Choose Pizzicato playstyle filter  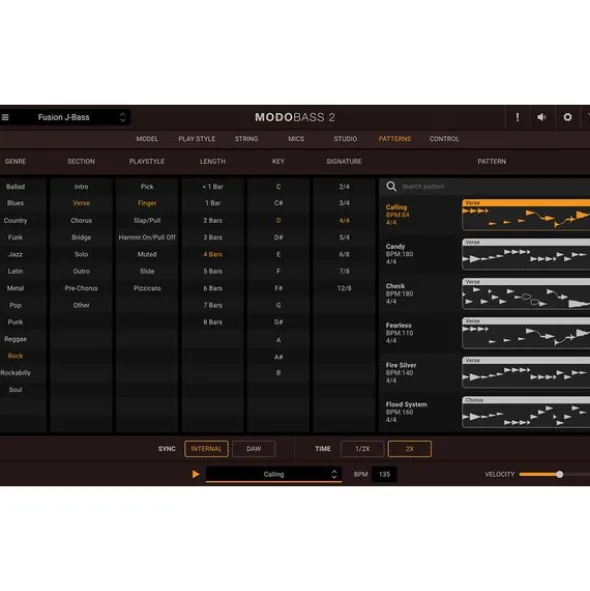pyautogui.click(x=147, y=288)
